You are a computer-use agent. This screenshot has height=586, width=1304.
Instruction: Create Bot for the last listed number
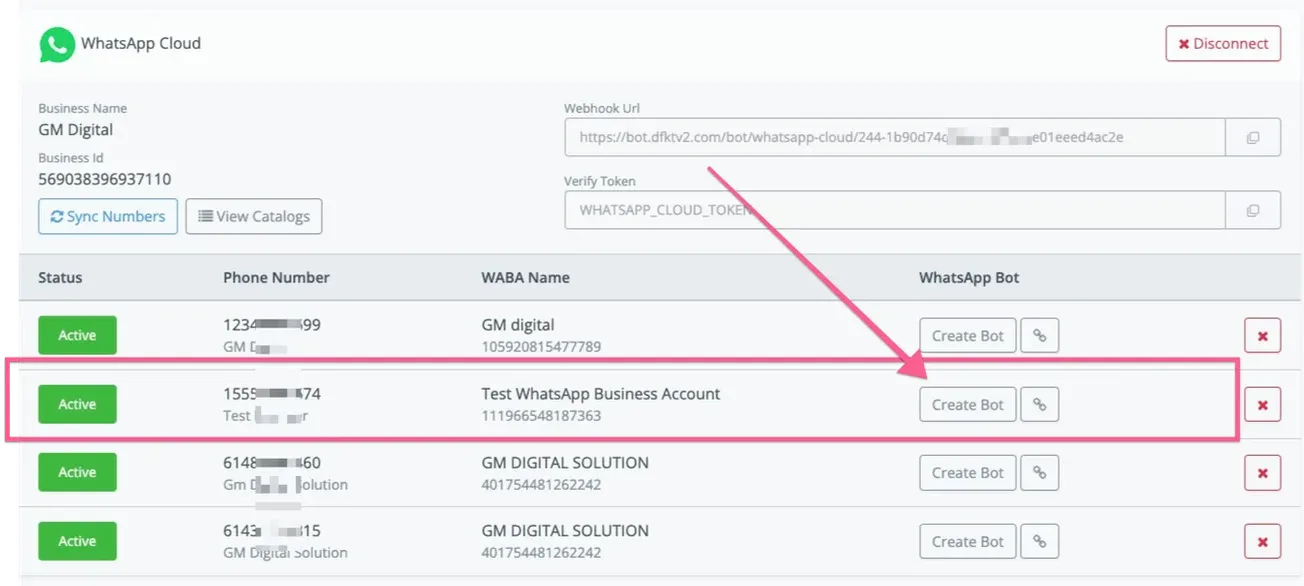pos(968,542)
